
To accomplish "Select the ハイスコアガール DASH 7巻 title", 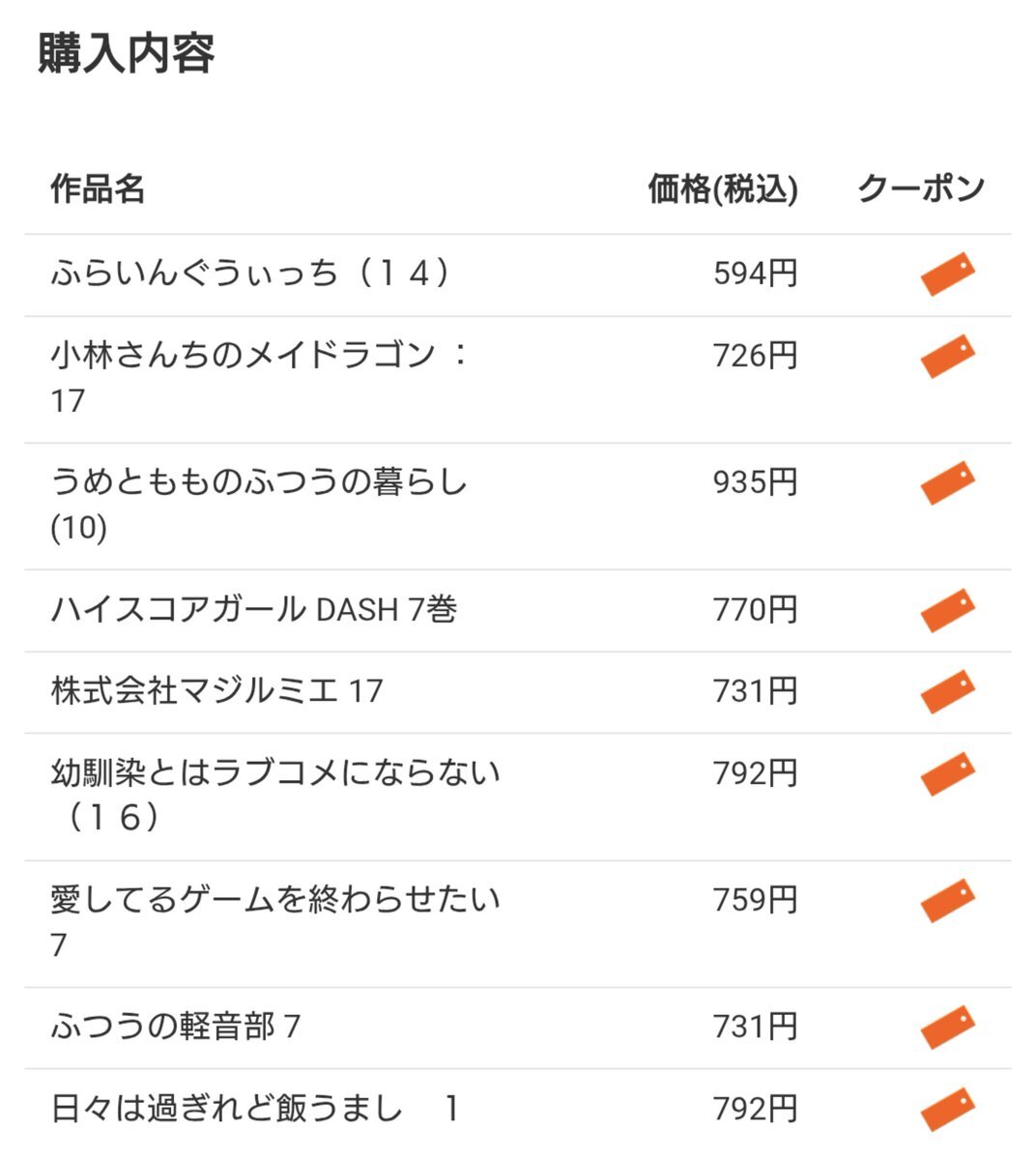I will [x=254, y=610].
